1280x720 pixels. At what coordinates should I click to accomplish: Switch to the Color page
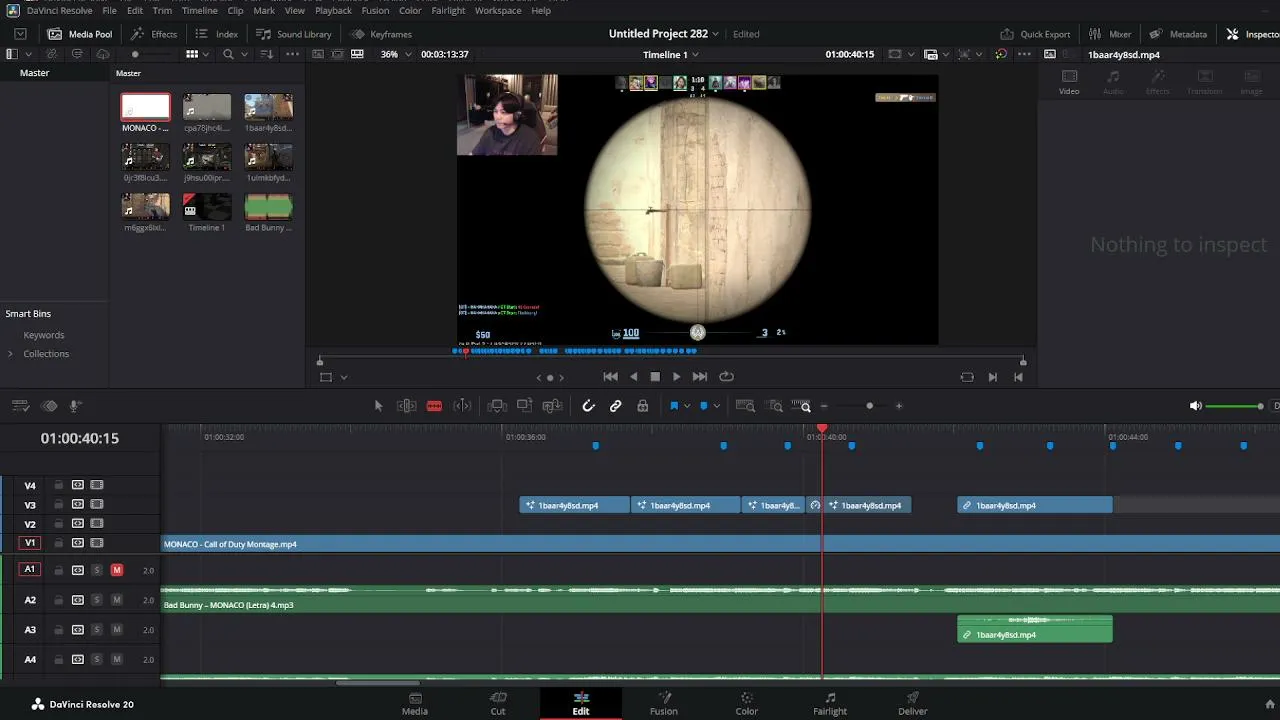pos(747,703)
